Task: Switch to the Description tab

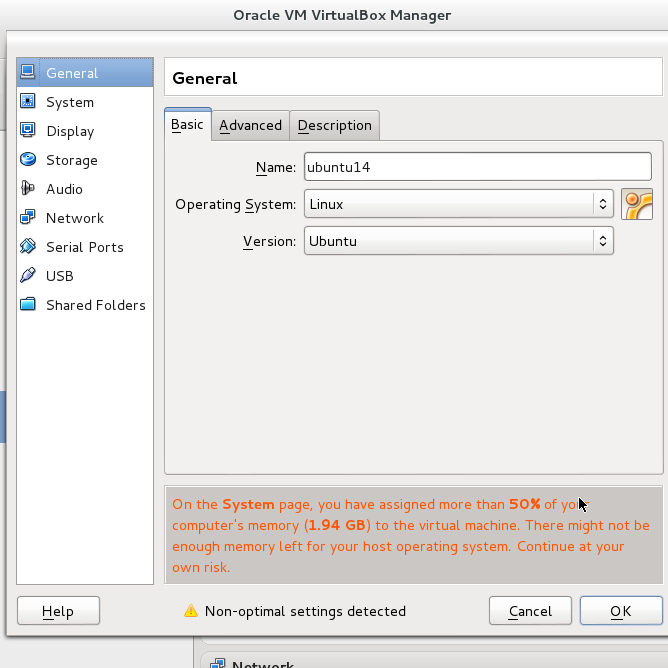Action: click(x=334, y=125)
